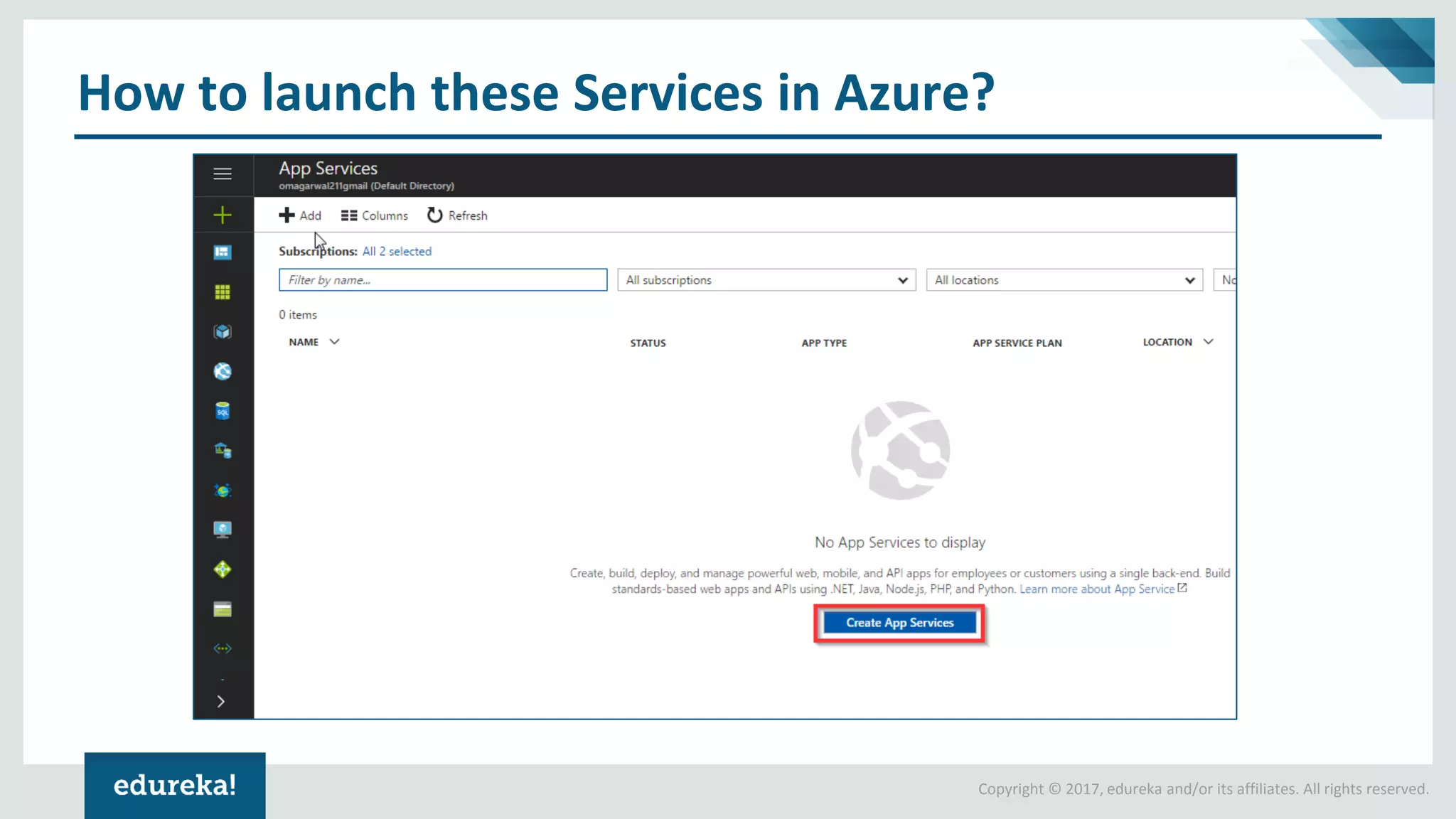Click the omagarwal211gmail (Default Directory) text
The height and width of the screenshot is (819, 1456).
[366, 186]
